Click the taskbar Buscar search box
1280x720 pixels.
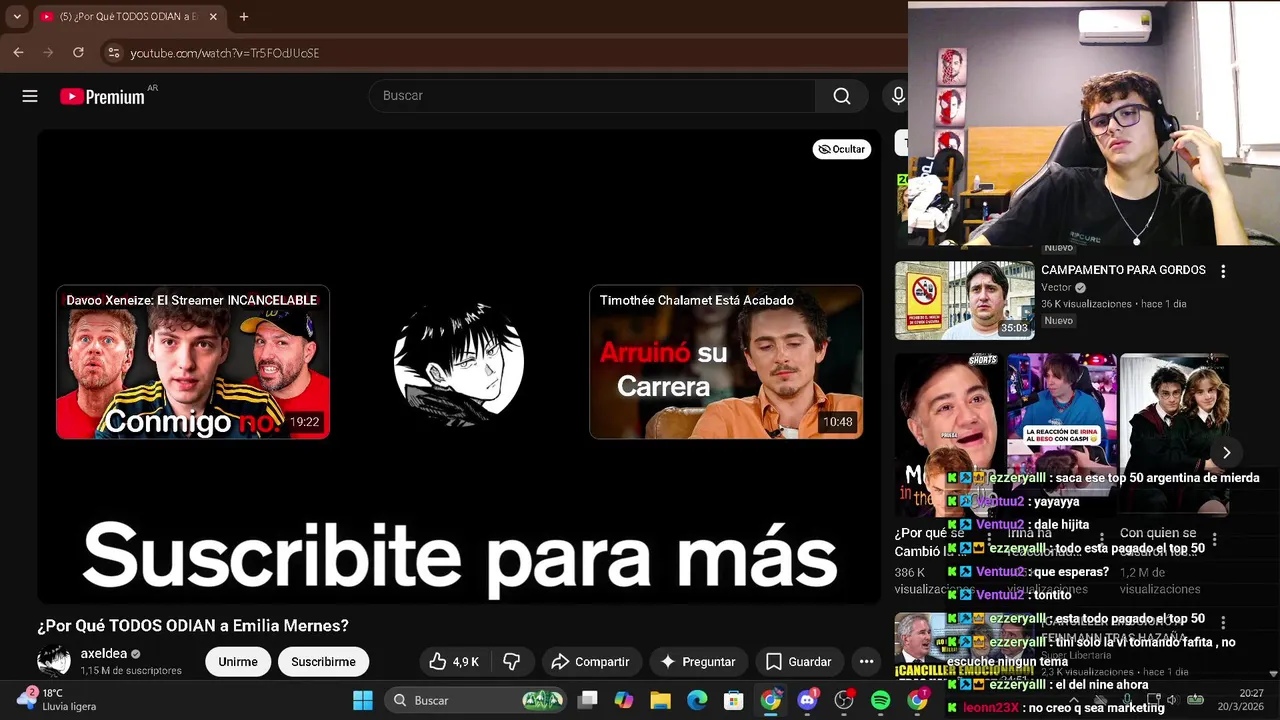pyautogui.click(x=476, y=700)
